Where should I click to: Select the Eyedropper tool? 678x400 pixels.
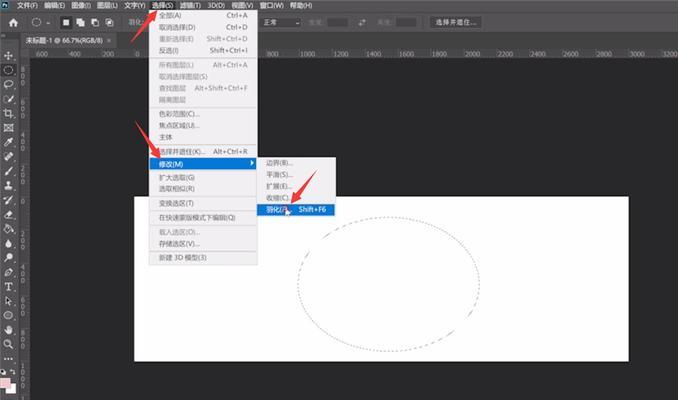pyautogui.click(x=8, y=142)
